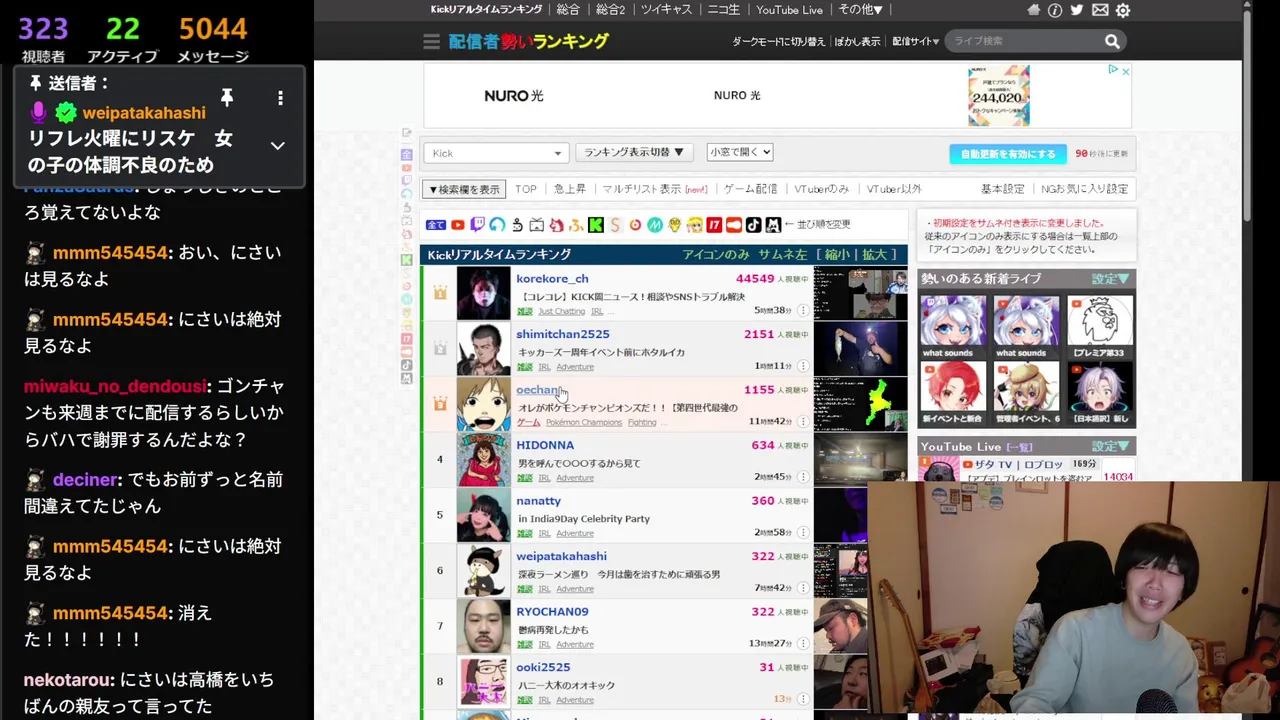
Task: Filter by the Twitch platform icon
Action: coord(478,225)
